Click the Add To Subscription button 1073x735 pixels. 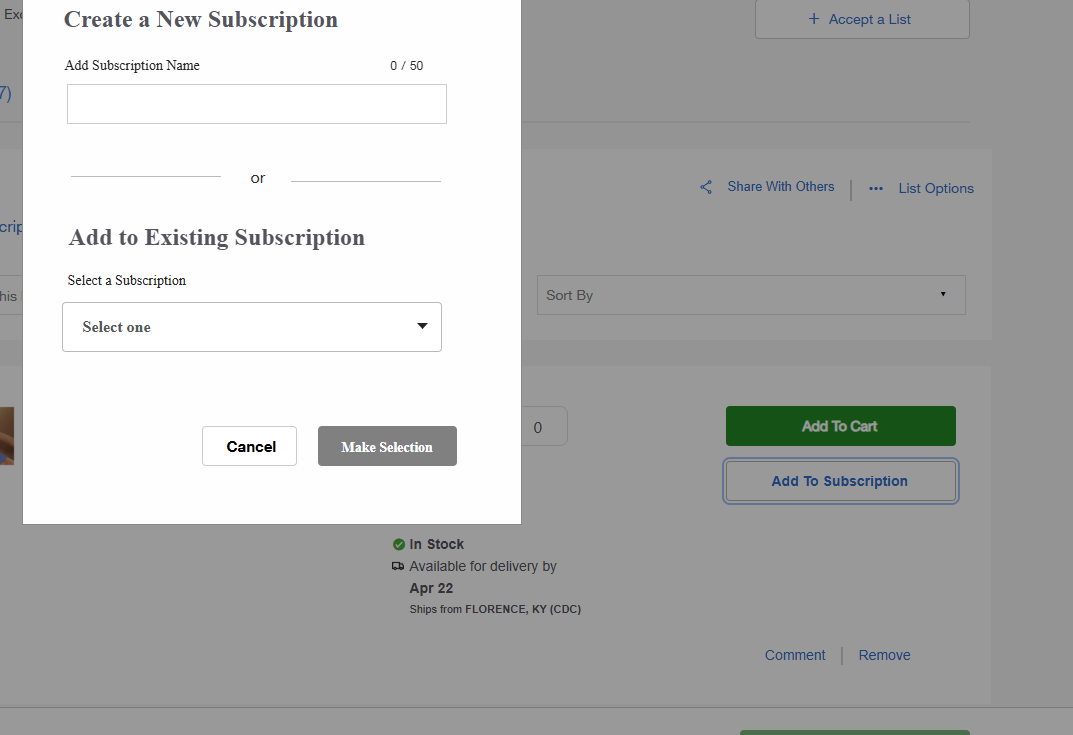click(x=840, y=481)
